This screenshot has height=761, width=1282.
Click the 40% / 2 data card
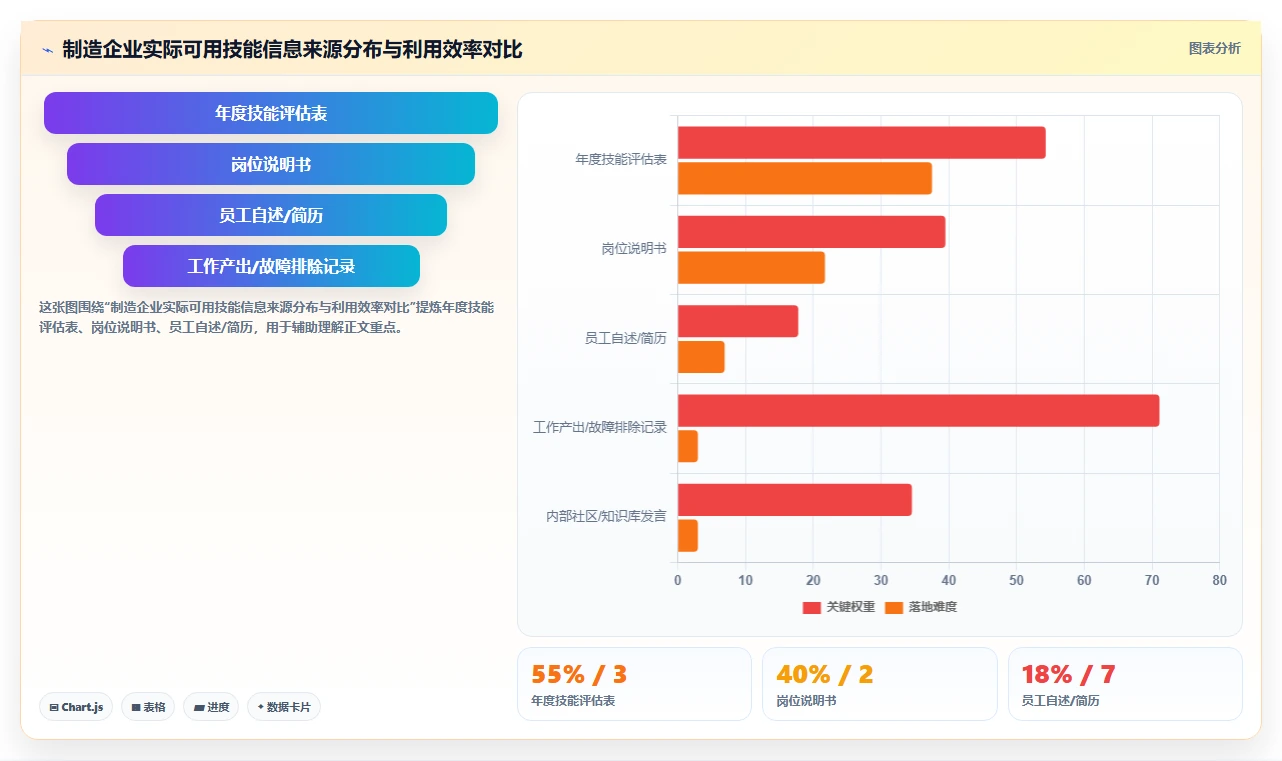click(x=880, y=684)
